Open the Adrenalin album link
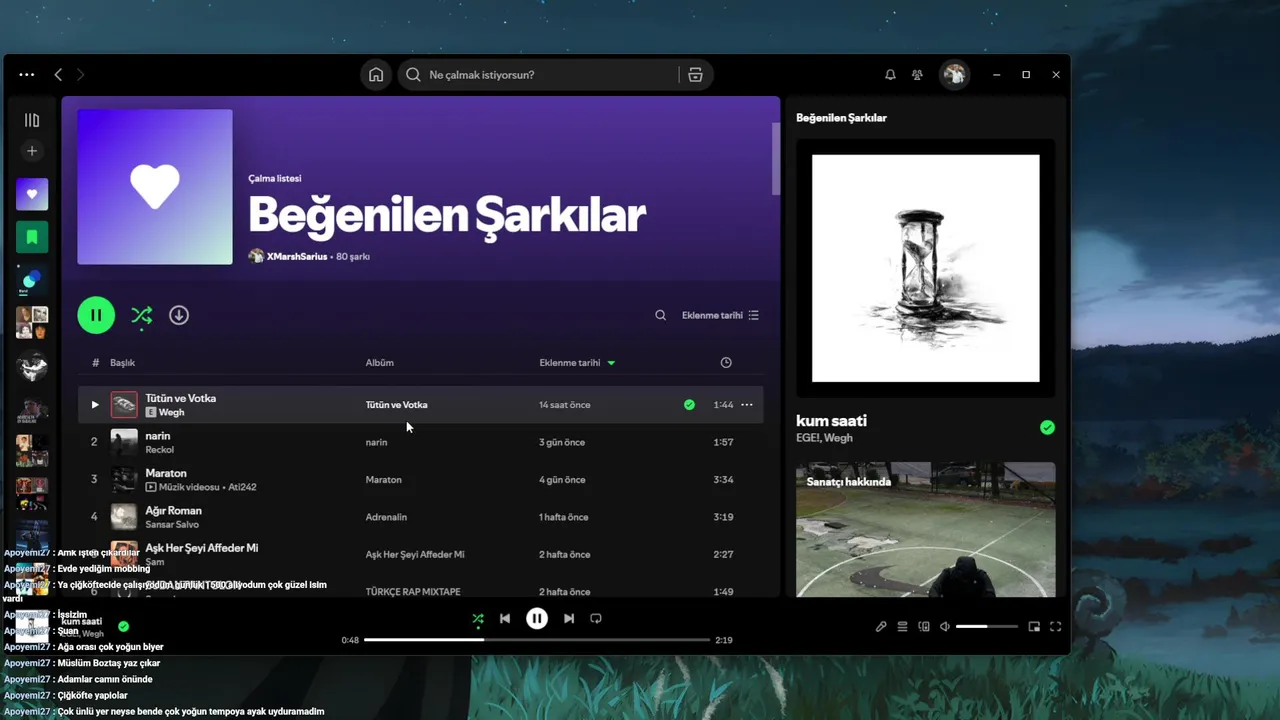 (x=386, y=517)
